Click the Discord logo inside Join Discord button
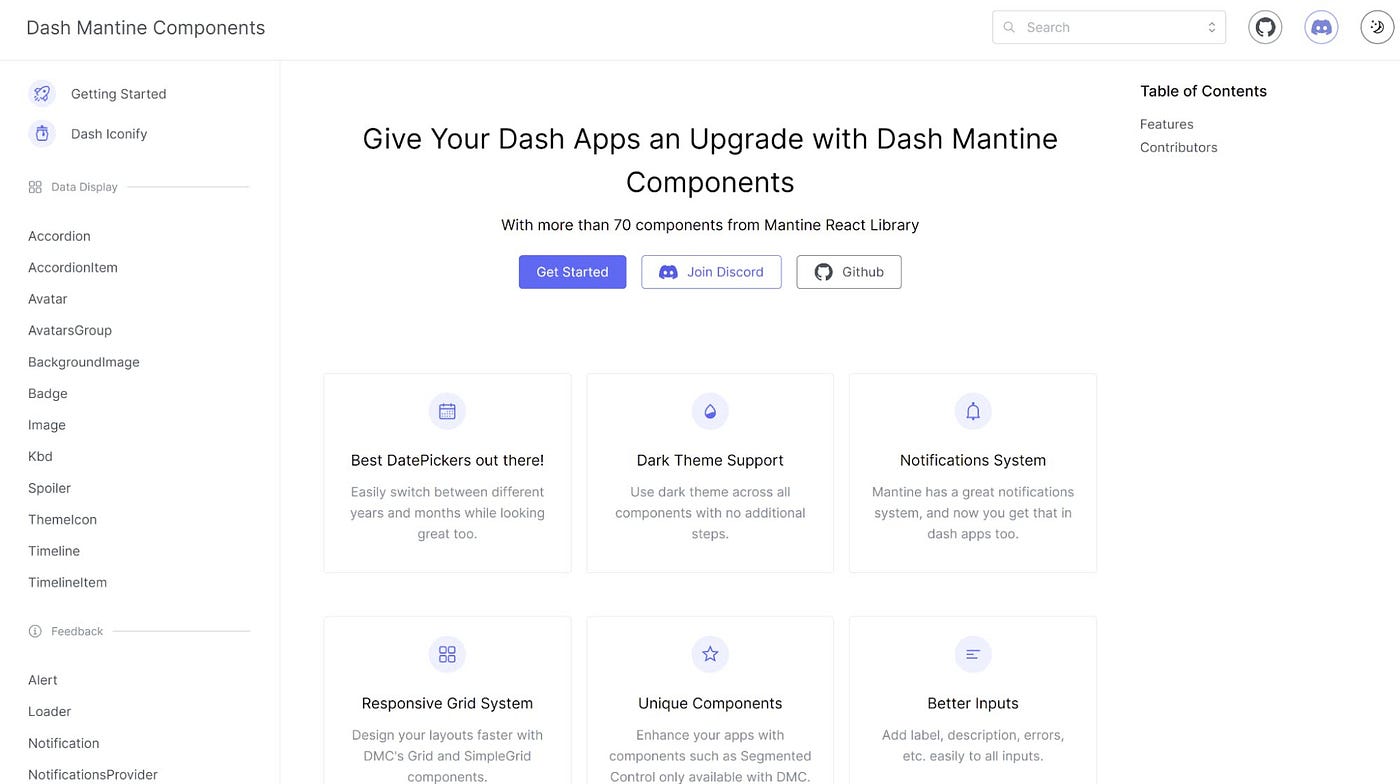1400x784 pixels. tap(668, 272)
